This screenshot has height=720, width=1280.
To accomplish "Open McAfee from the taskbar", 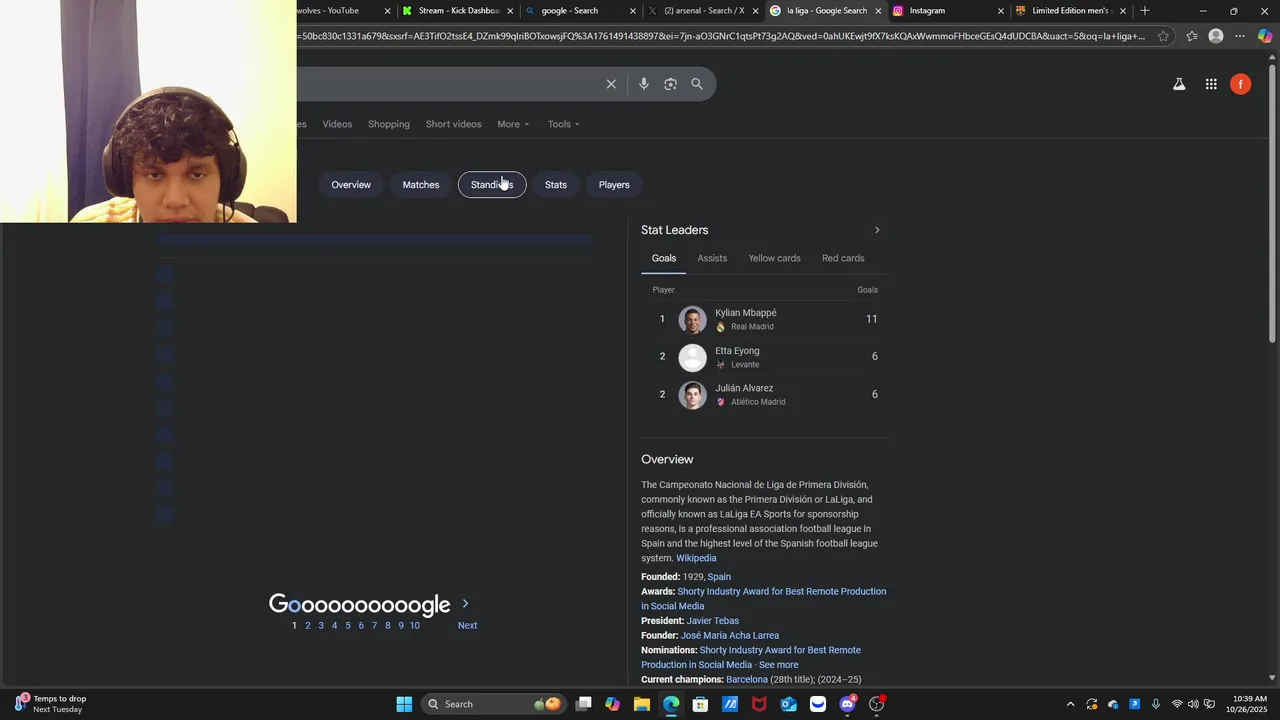I will 759,704.
